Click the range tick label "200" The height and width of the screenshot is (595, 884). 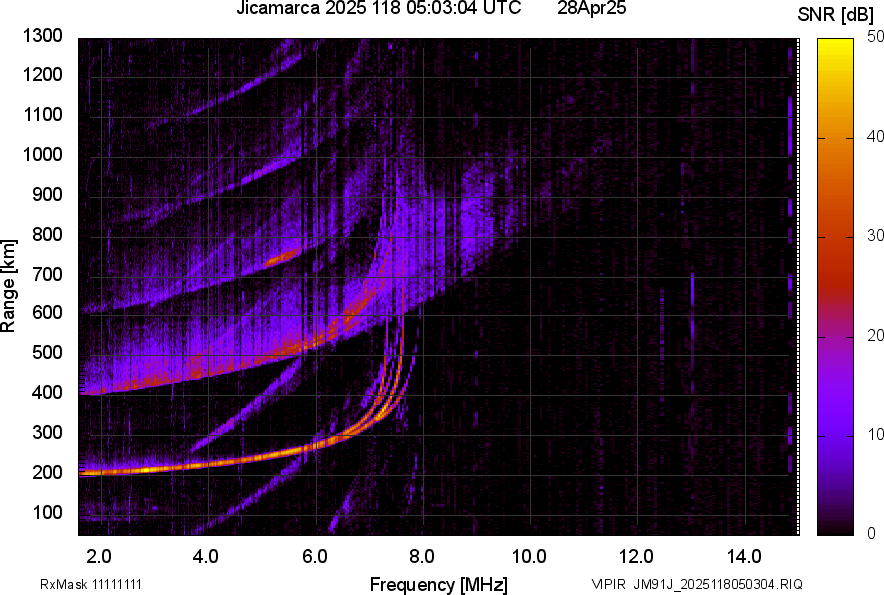pyautogui.click(x=47, y=472)
